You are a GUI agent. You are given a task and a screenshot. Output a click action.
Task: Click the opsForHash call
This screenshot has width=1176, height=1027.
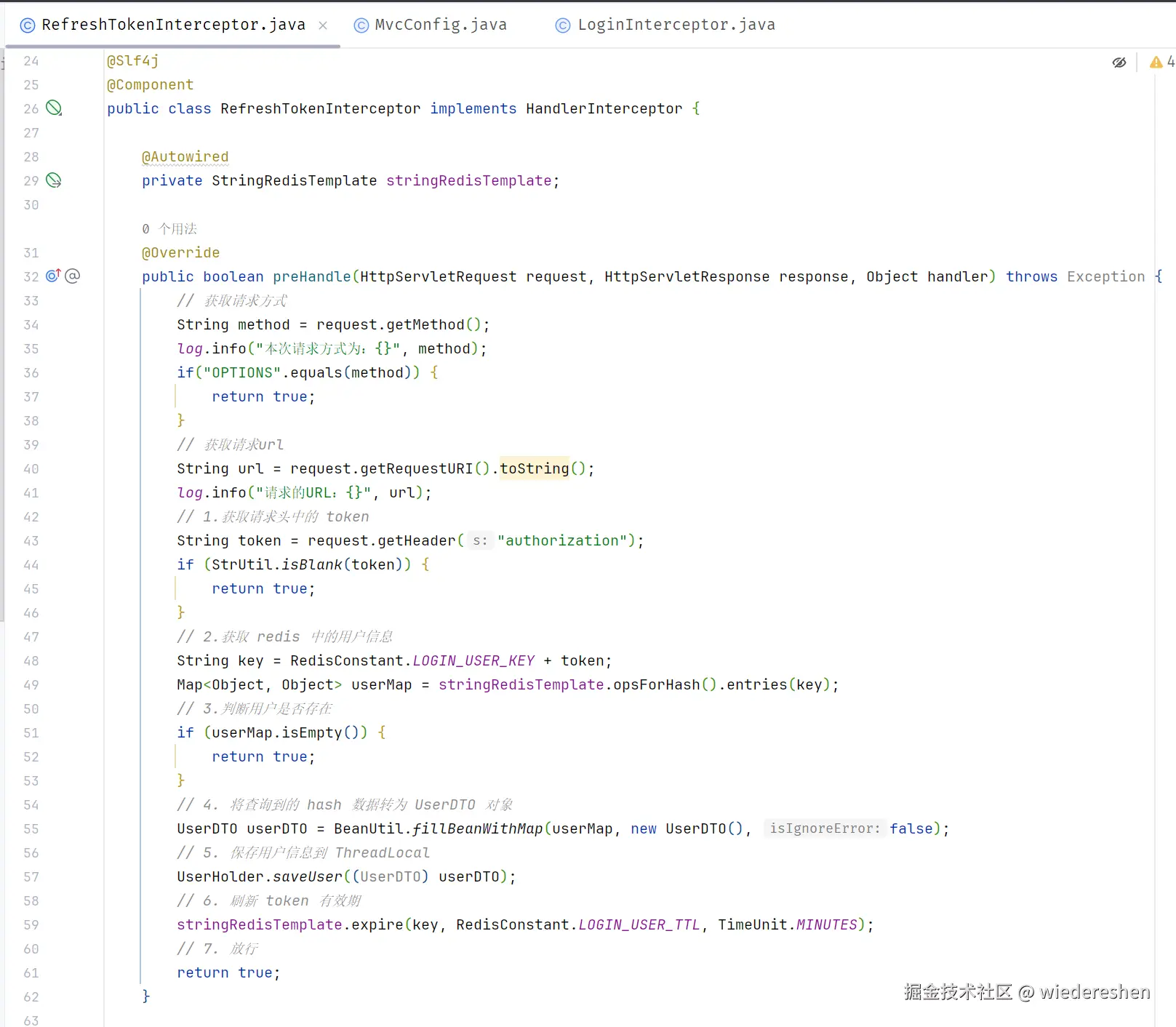657,684
